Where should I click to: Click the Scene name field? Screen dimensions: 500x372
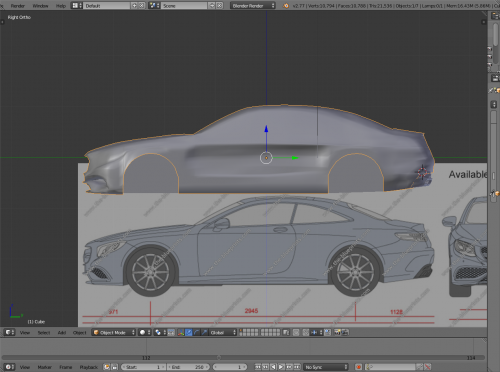click(x=184, y=6)
